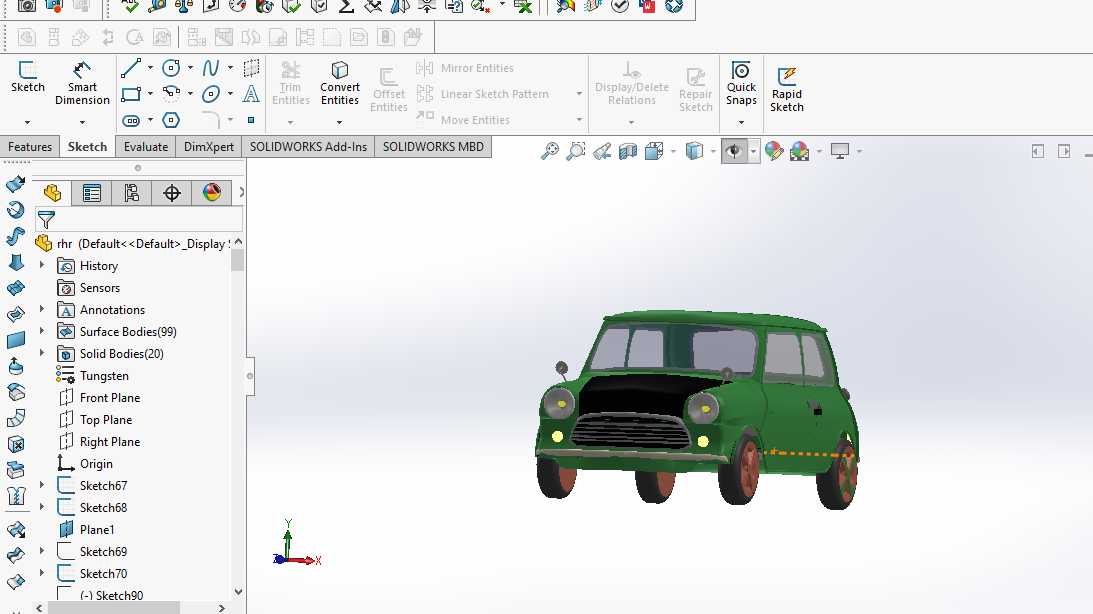The height and width of the screenshot is (614, 1093).
Task: Expand the History tree node
Action: pos(42,266)
